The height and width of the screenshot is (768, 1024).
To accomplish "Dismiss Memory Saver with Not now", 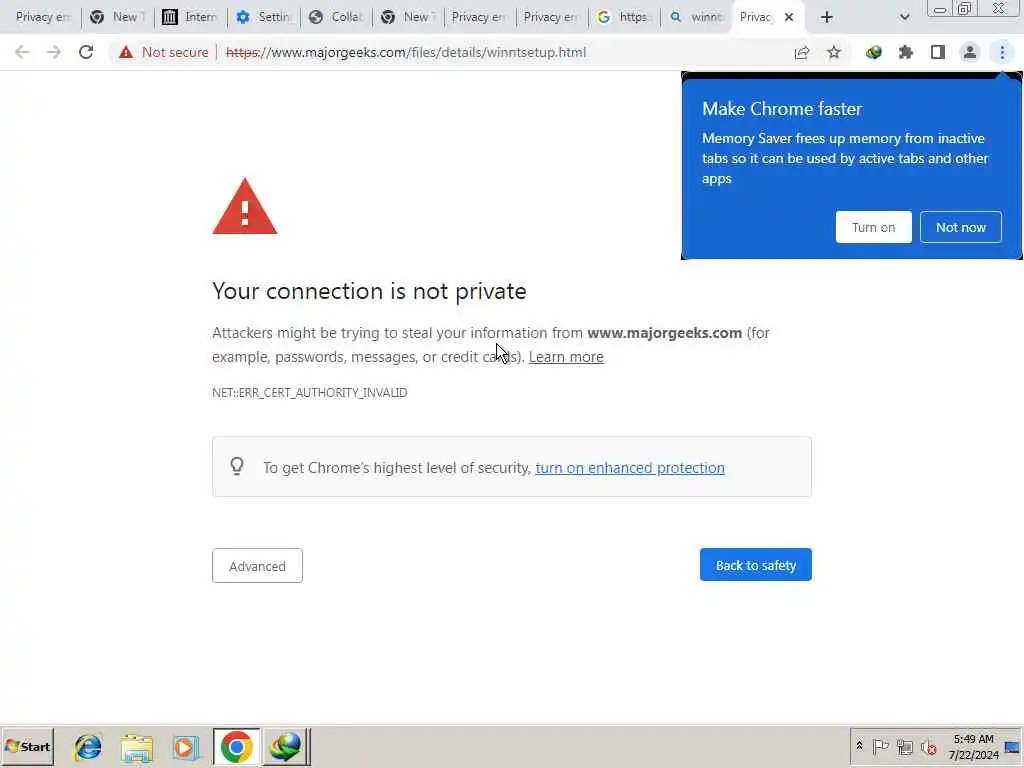I will pyautogui.click(x=961, y=227).
